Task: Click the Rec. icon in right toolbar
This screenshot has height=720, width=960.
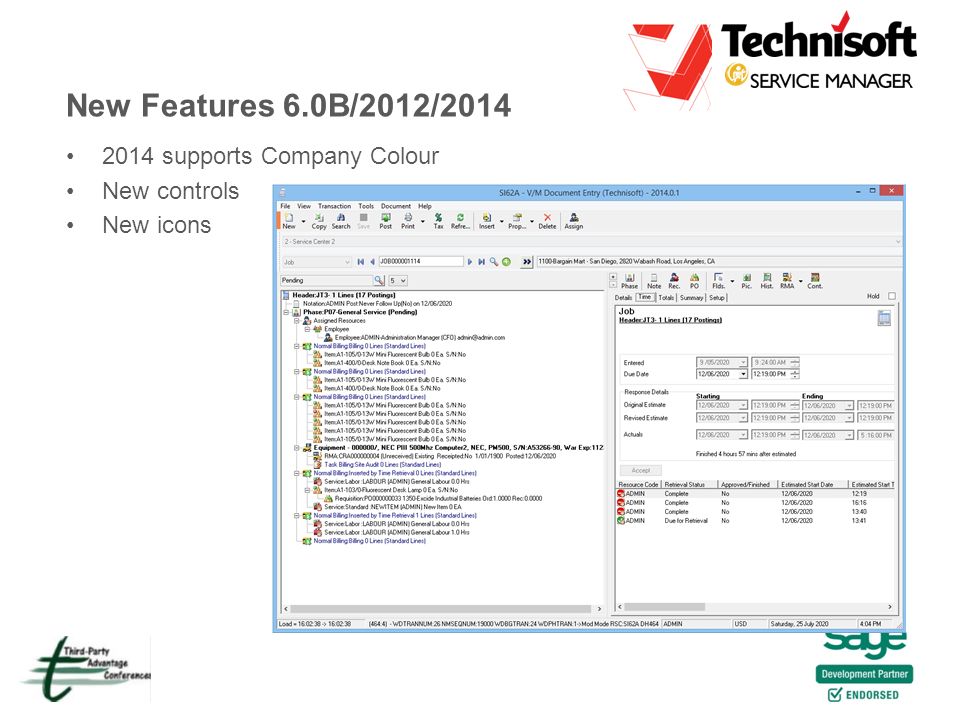Action: 674,281
